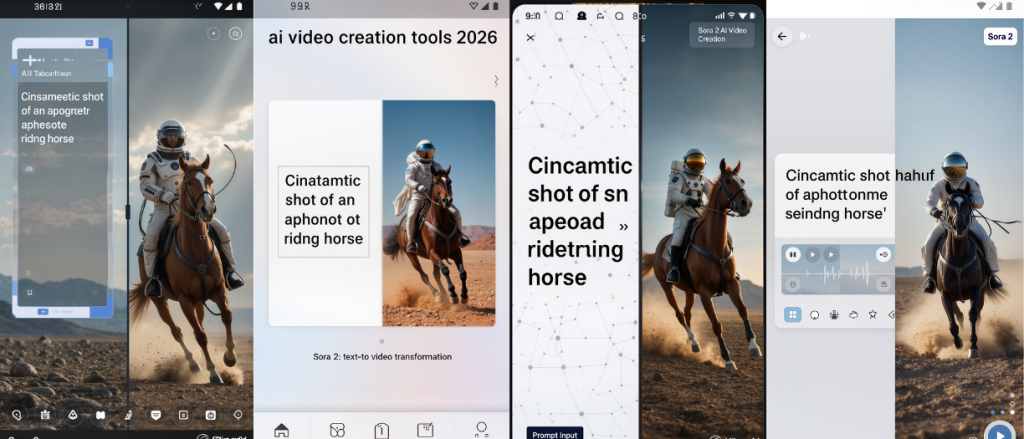Select the 'Cinsameetic shot' prompt on the dark phone

pyautogui.click(x=62, y=118)
